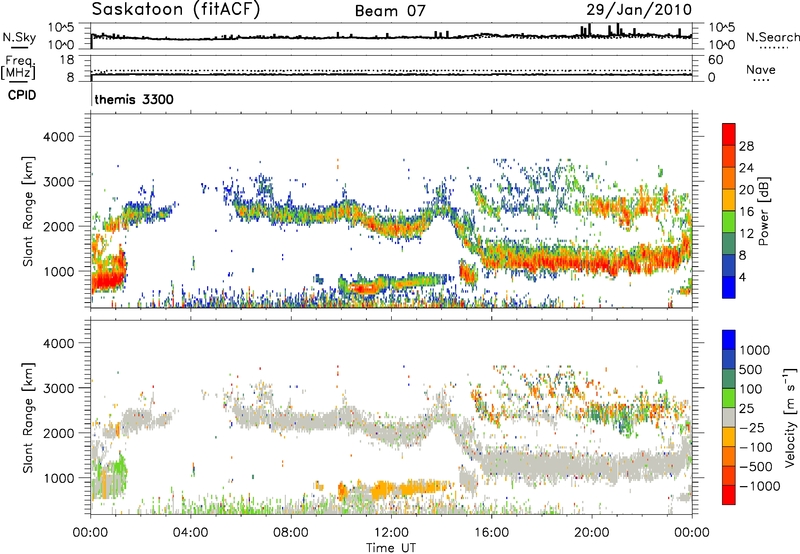The height and width of the screenshot is (554, 800).
Task: Click the Slant Range label of the velocity panel
Action: pyautogui.click(x=28, y=417)
